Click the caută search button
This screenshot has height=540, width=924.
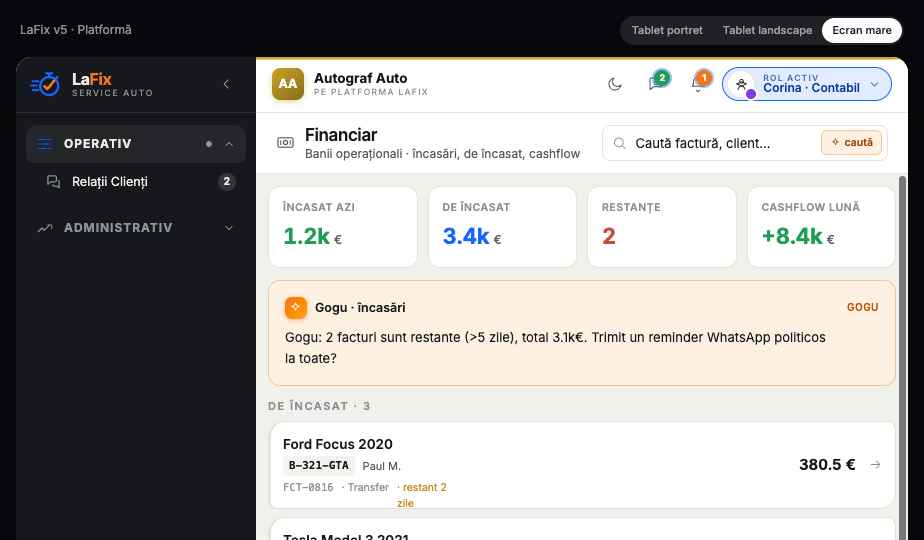pyautogui.click(x=852, y=143)
